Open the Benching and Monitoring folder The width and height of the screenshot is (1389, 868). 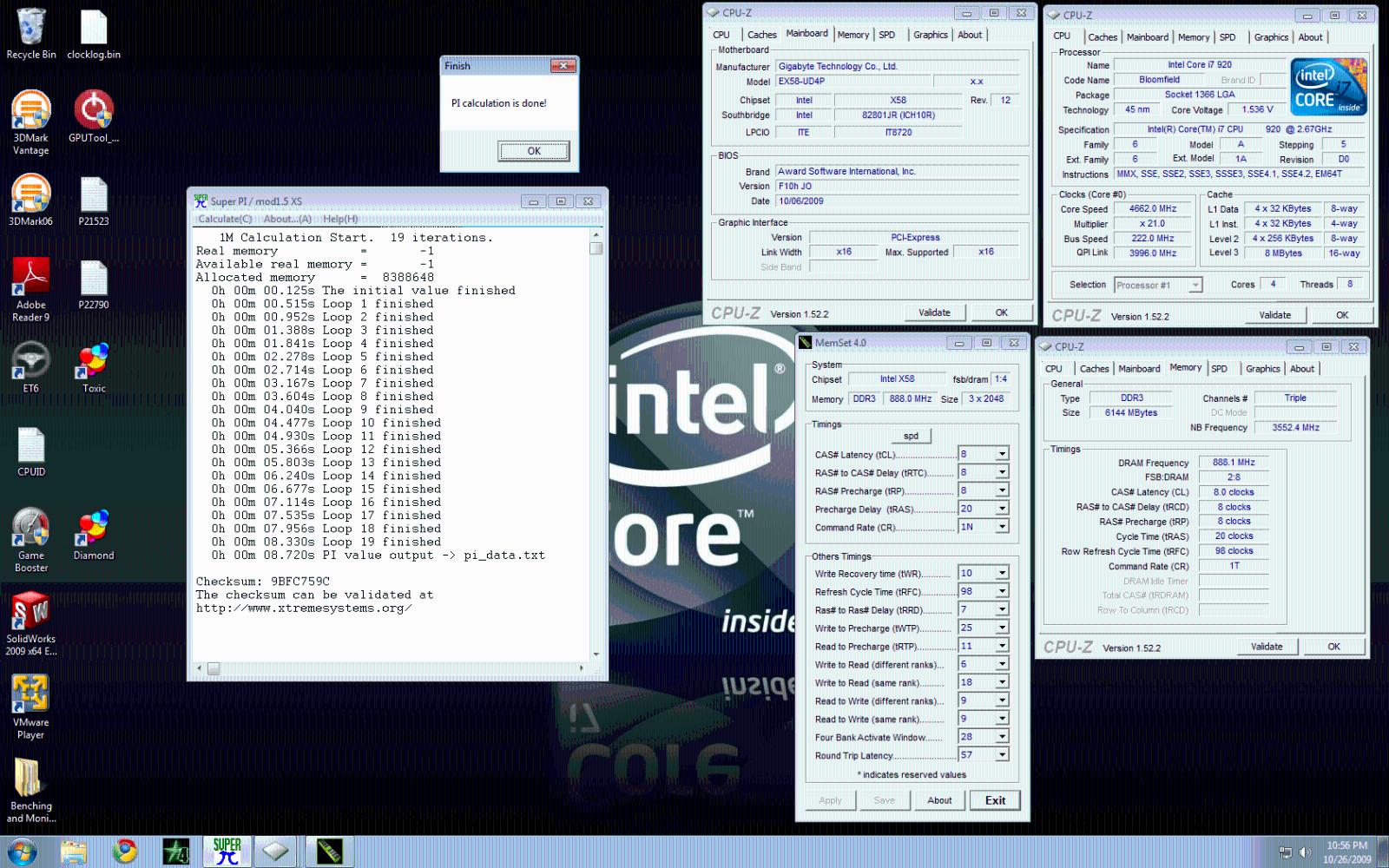click(x=31, y=790)
